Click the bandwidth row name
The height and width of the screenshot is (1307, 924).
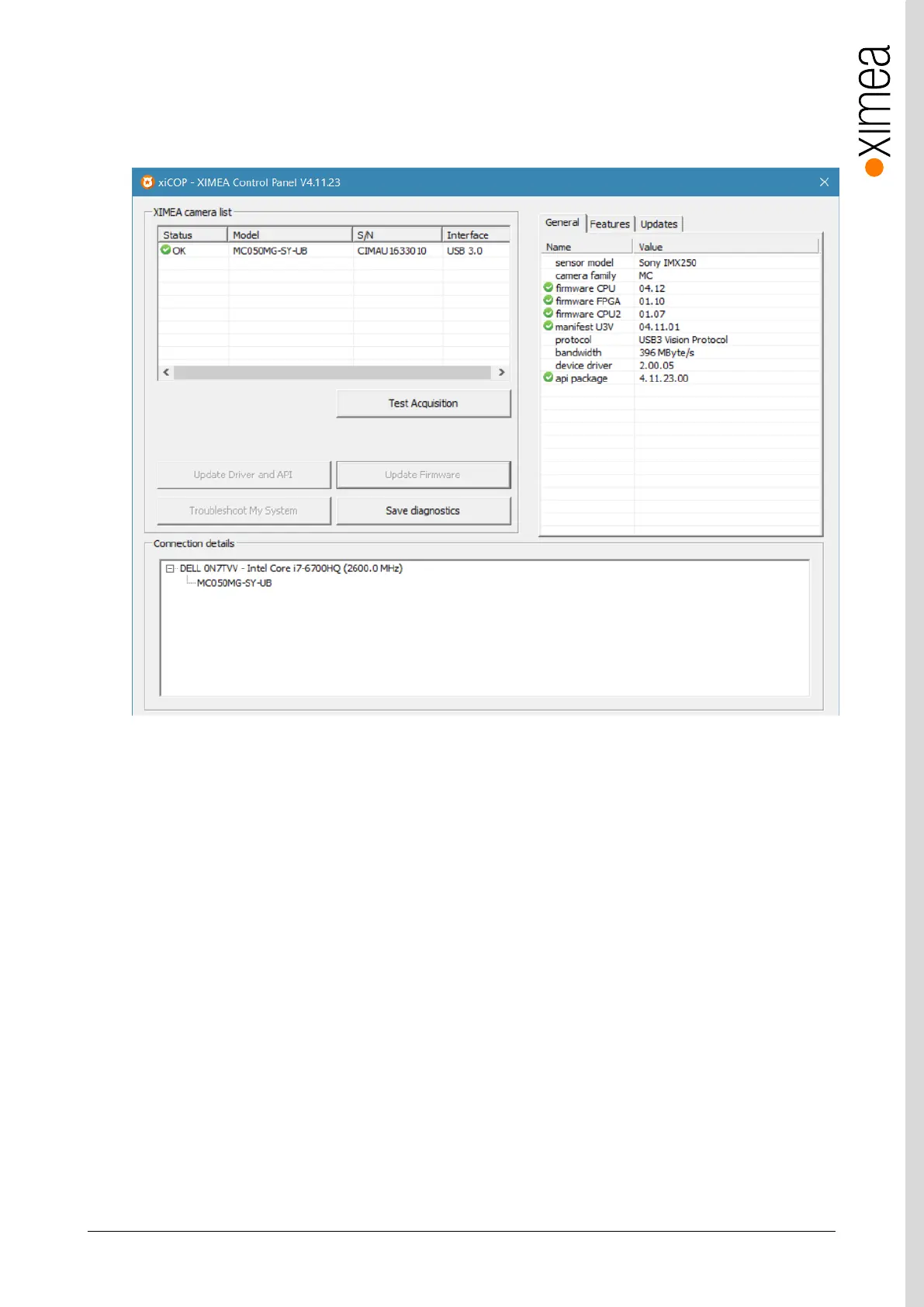578,352
